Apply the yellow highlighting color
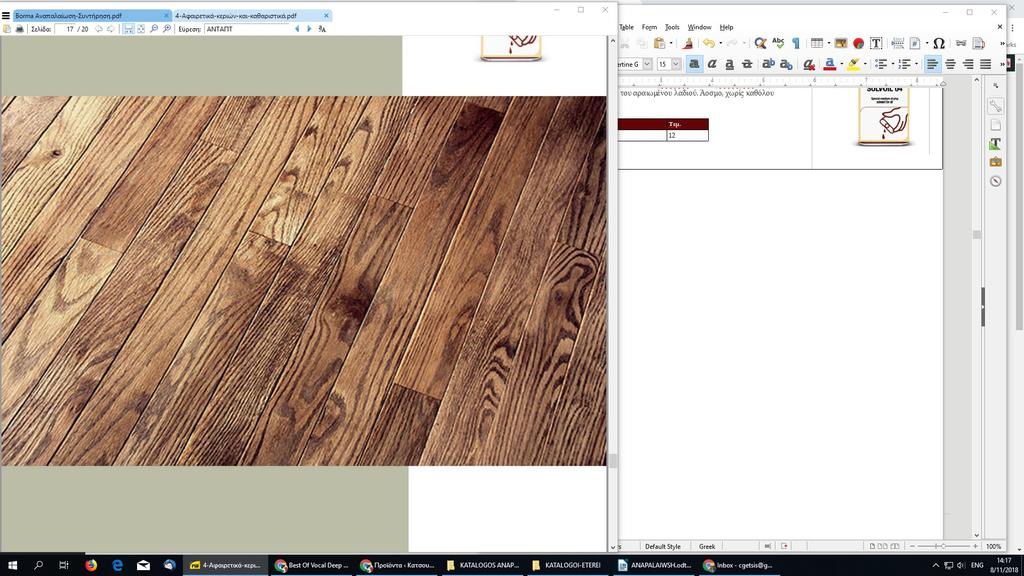Viewport: 1024px width, 576px height. pyautogui.click(x=853, y=64)
